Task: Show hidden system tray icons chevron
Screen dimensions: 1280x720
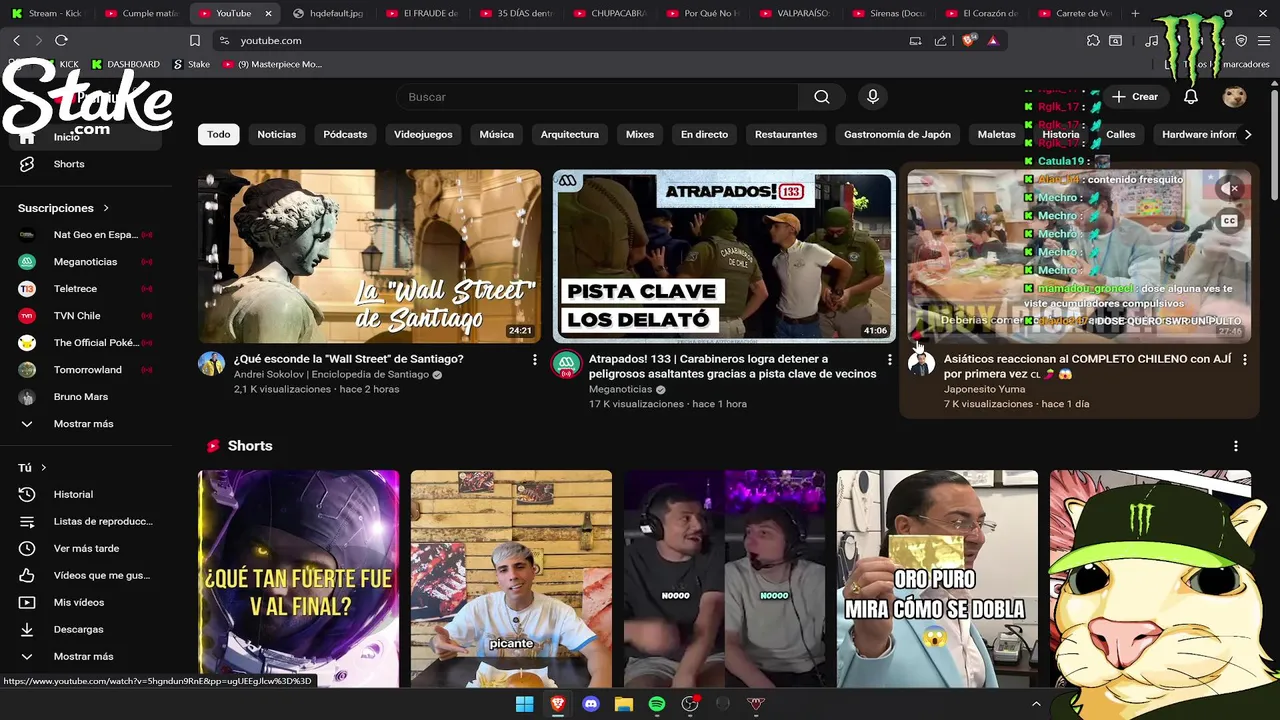Action: [x=1036, y=704]
